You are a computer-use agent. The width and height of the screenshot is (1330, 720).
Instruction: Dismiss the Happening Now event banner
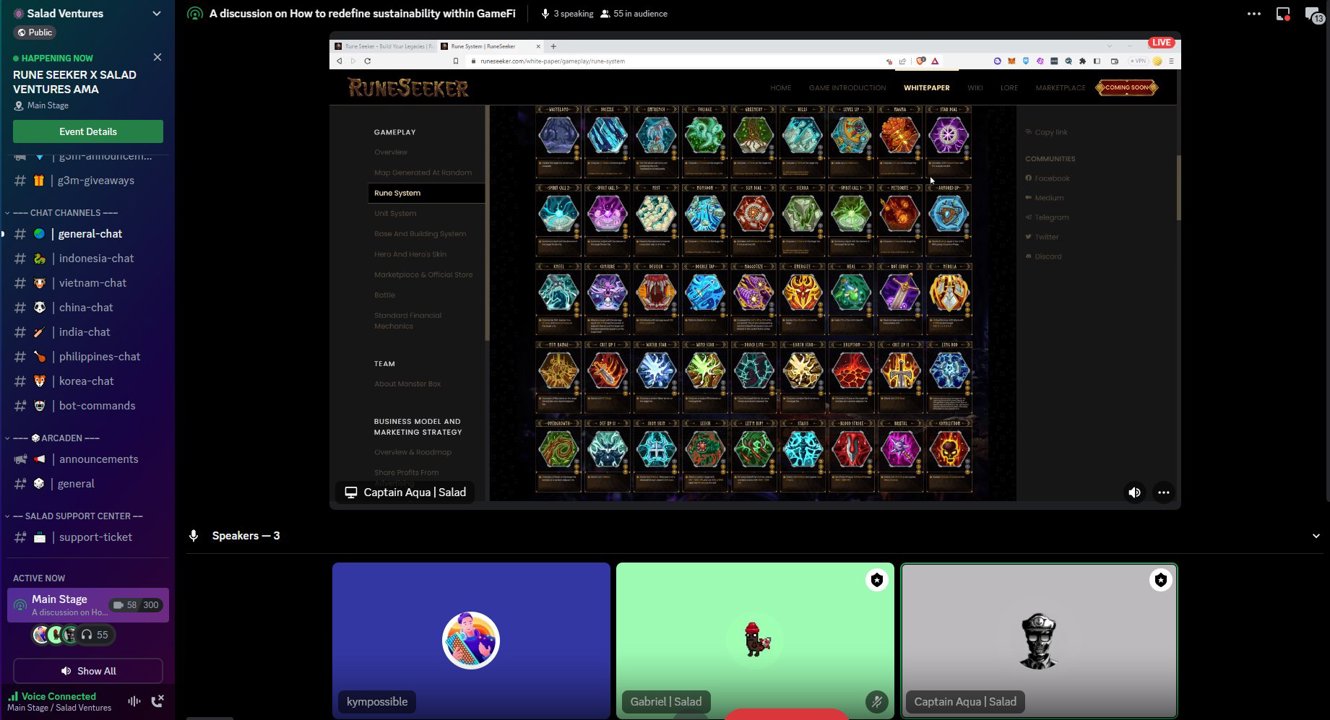coord(157,57)
